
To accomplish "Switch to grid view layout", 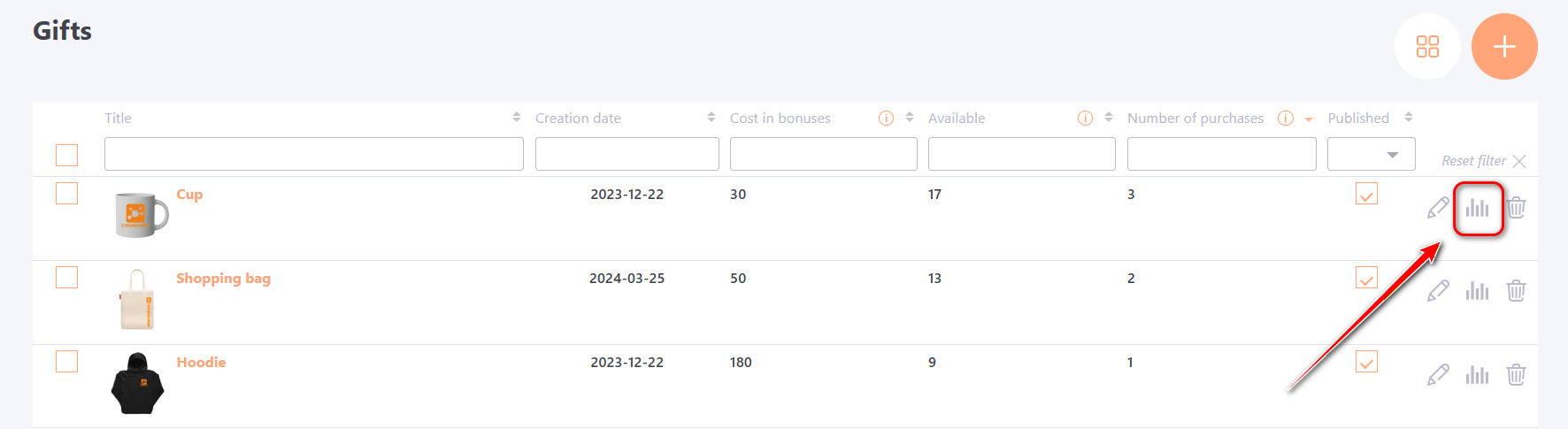I will point(1427,47).
